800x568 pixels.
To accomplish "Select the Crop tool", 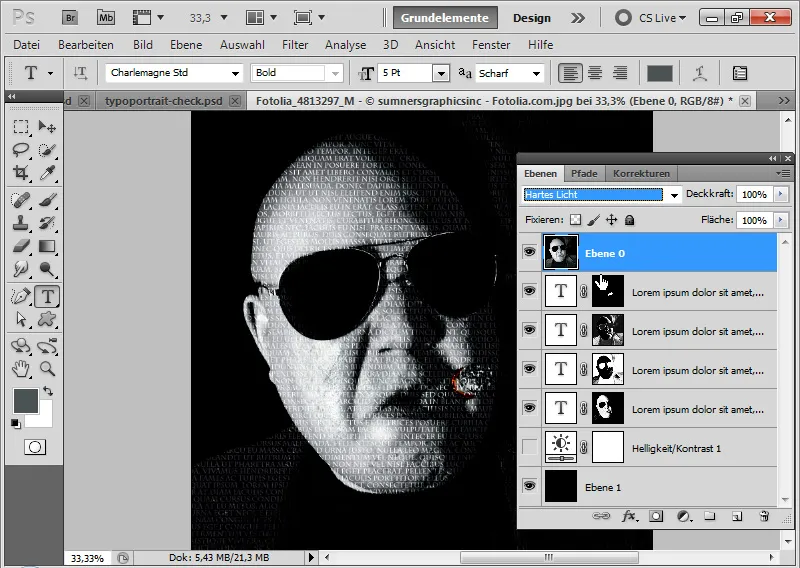I will [x=21, y=173].
